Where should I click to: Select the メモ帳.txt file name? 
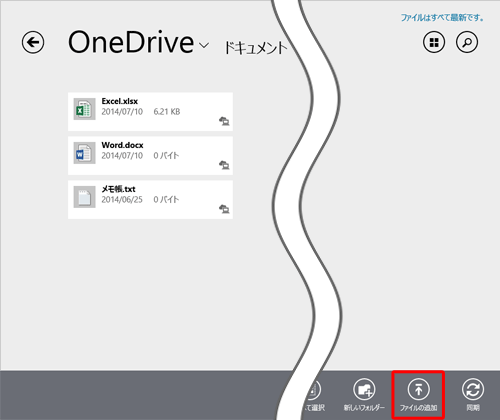click(x=118, y=189)
